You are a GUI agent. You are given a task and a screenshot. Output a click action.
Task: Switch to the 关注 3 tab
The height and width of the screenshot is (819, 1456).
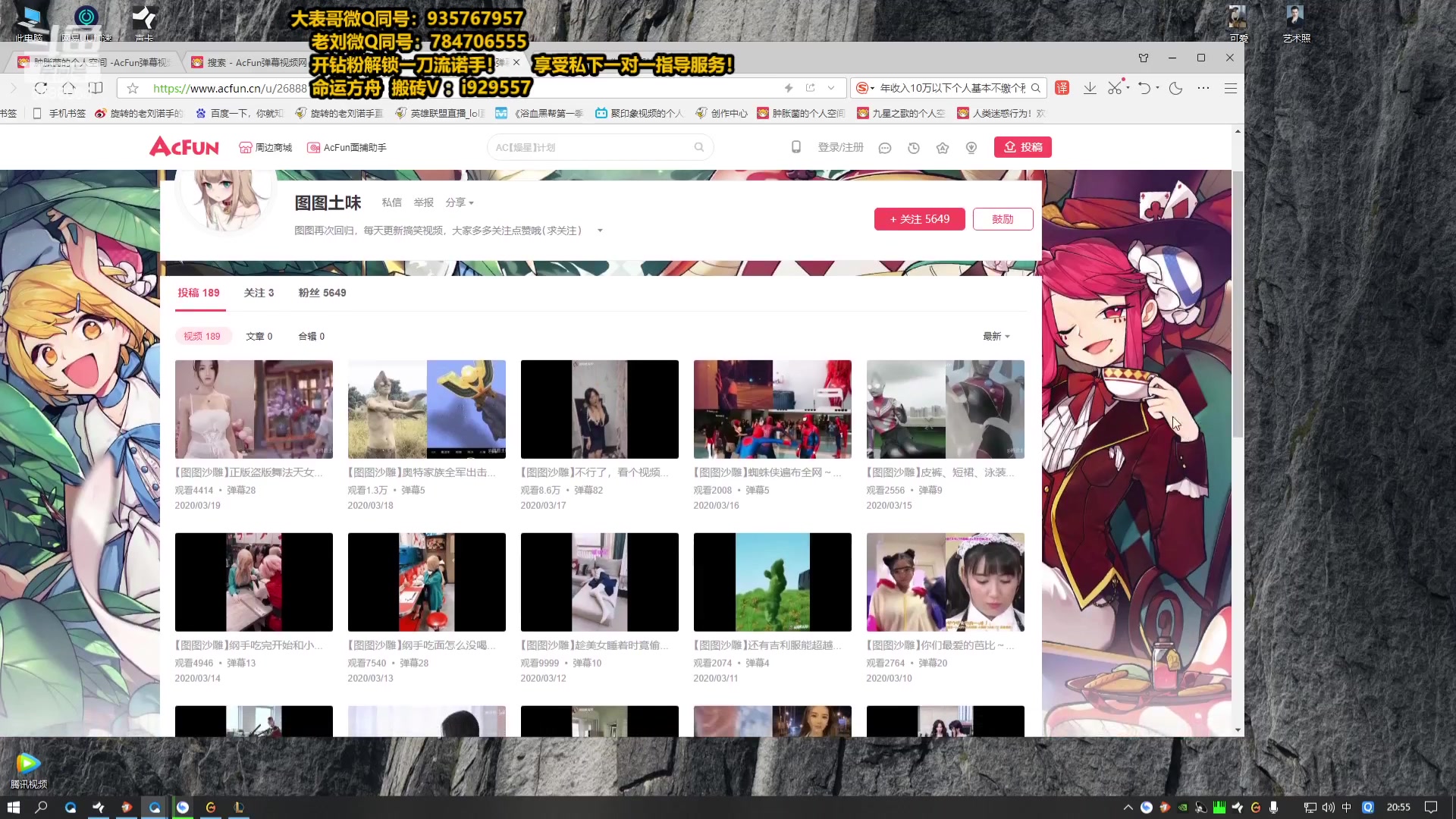[x=259, y=293]
